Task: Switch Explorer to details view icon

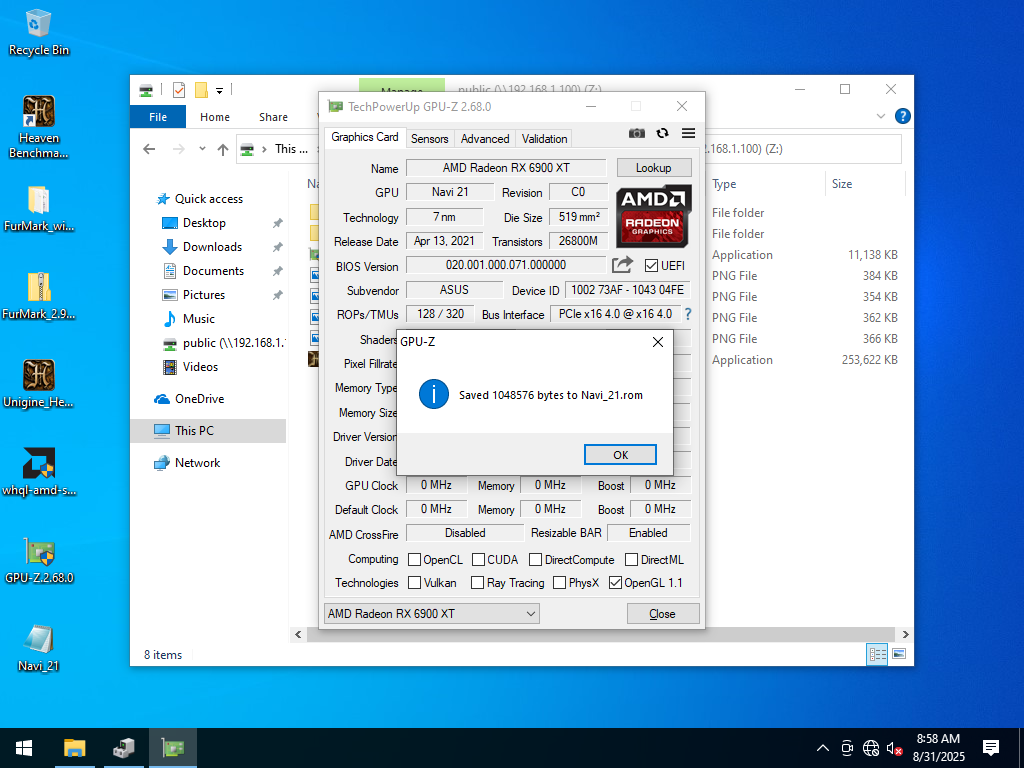Action: point(877,654)
